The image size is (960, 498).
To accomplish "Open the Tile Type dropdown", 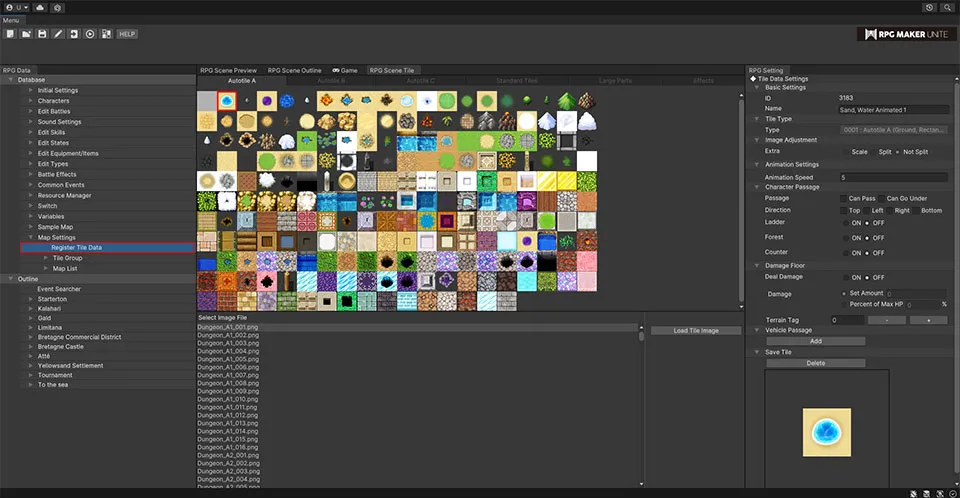I will pos(893,129).
